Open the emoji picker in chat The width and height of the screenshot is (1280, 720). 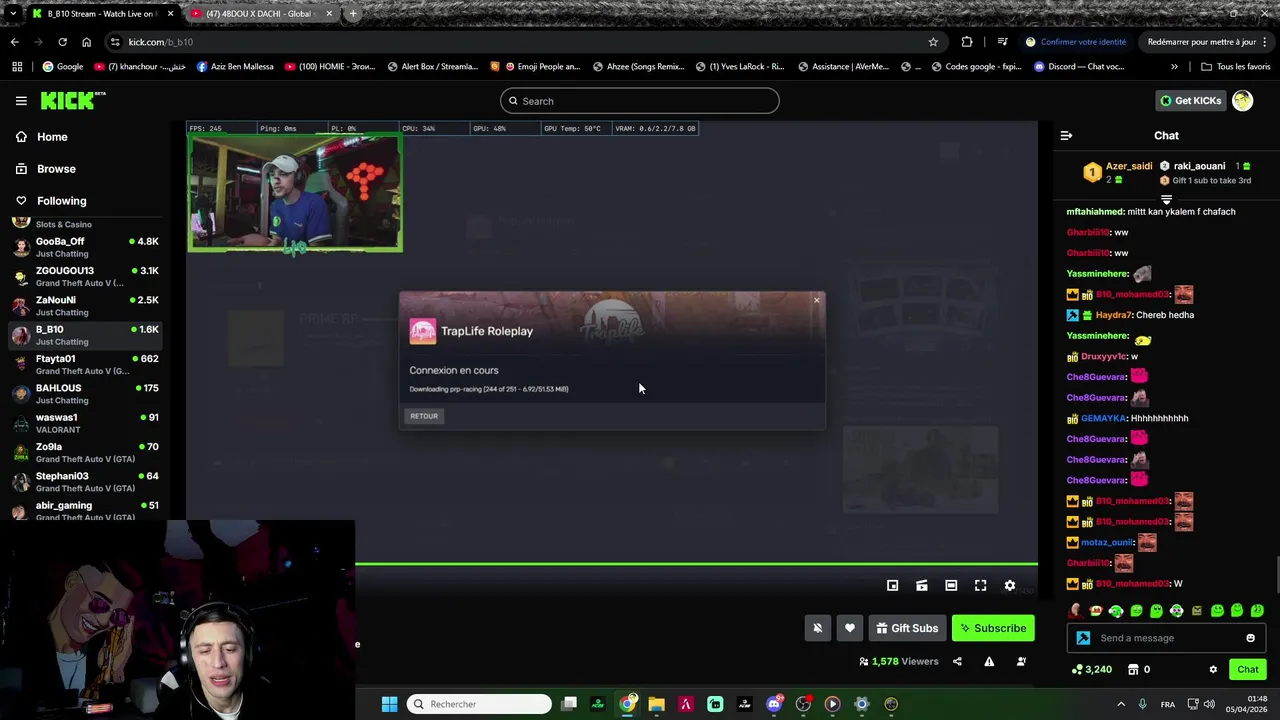coord(1250,638)
